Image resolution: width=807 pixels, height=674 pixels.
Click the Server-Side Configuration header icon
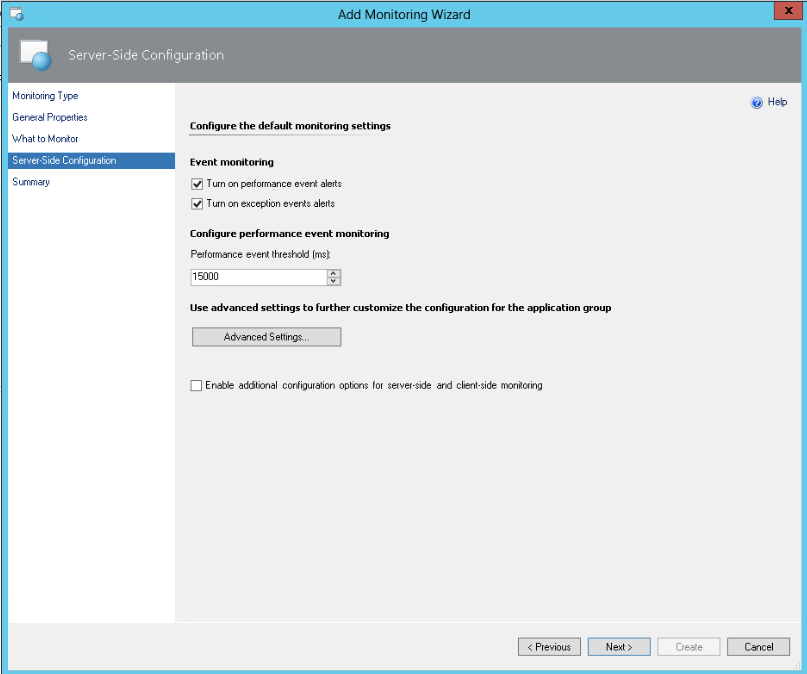pos(35,55)
